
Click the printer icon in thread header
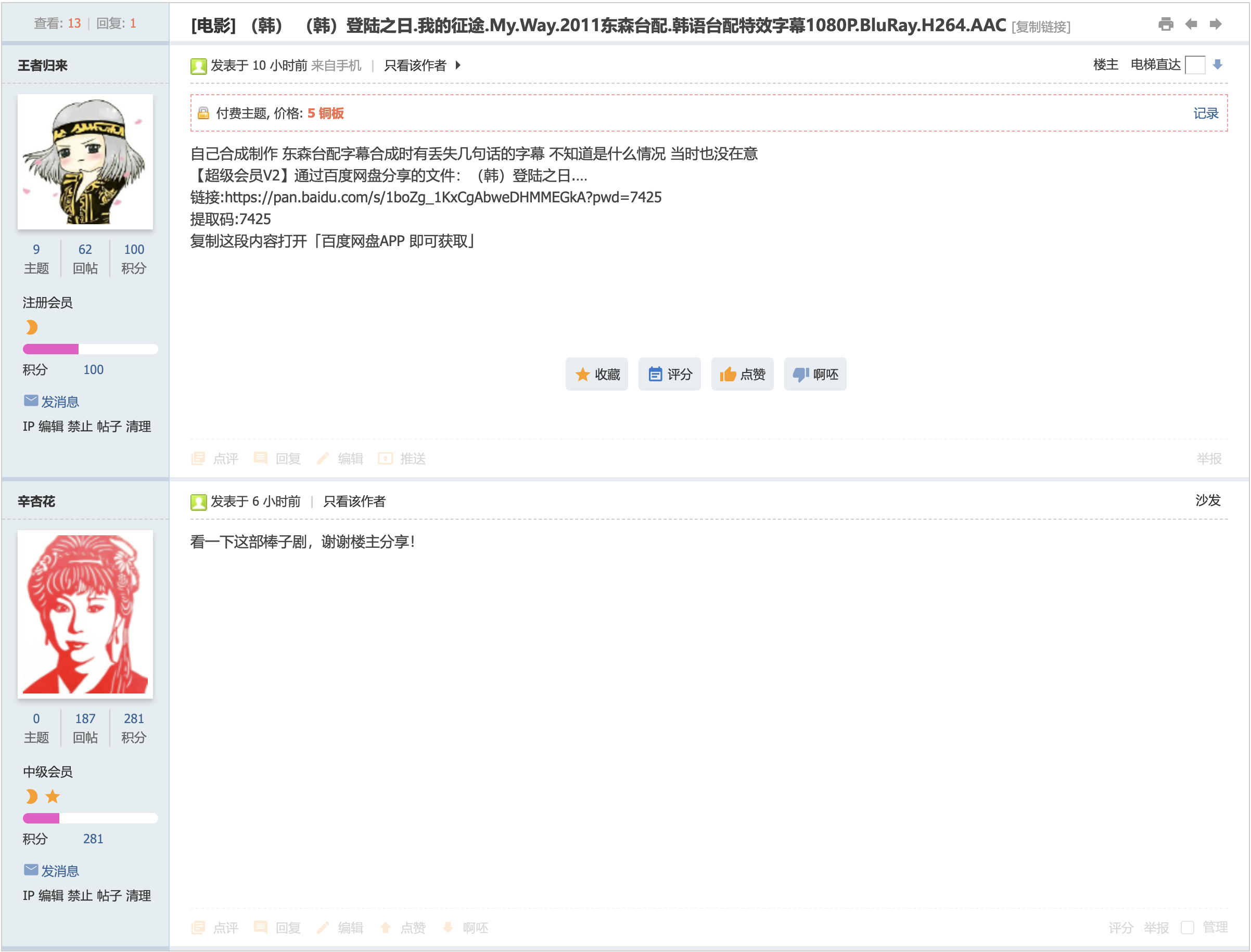point(1165,24)
